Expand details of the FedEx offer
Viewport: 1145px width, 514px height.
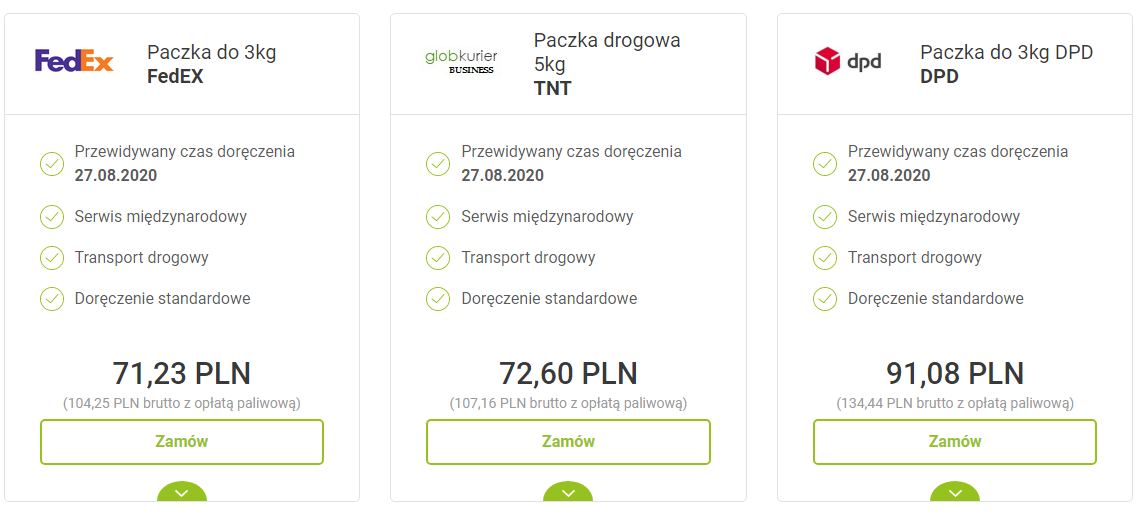tap(182, 493)
